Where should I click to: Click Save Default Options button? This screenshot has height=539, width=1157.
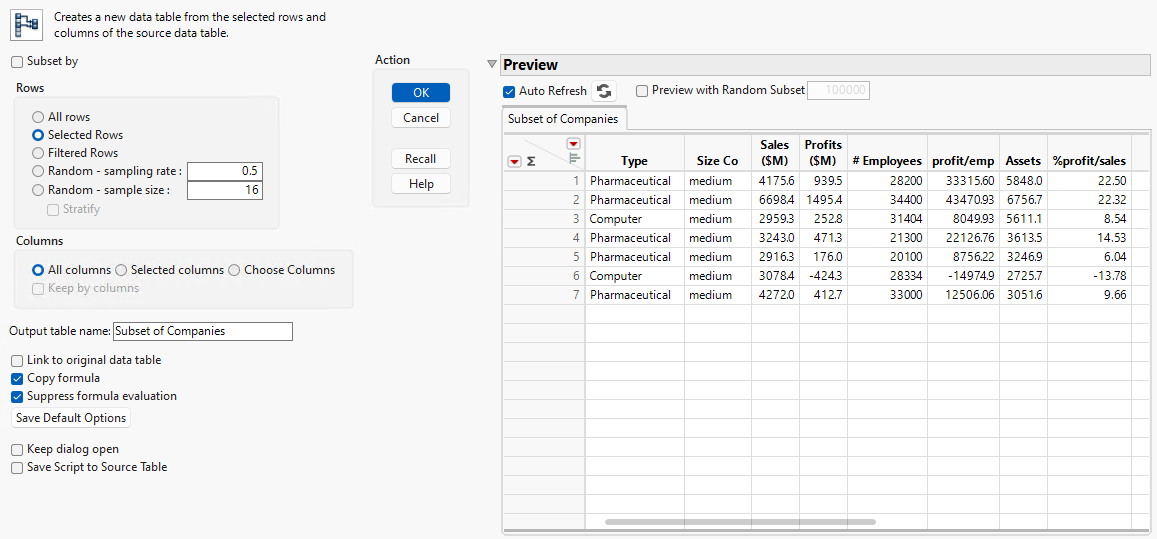71,418
